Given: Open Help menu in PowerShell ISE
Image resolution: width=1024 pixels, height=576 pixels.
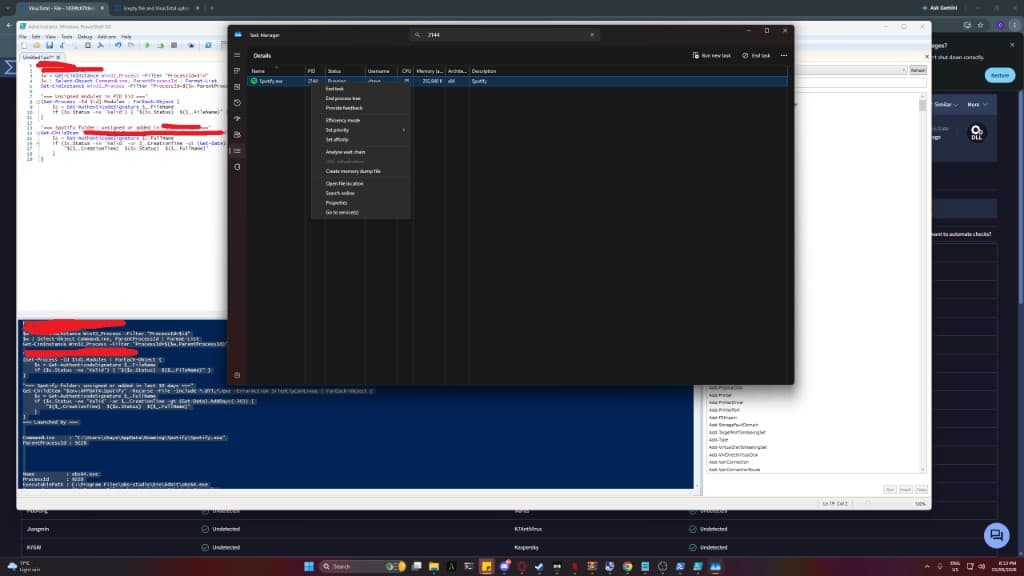Looking at the screenshot, I should point(126,37).
